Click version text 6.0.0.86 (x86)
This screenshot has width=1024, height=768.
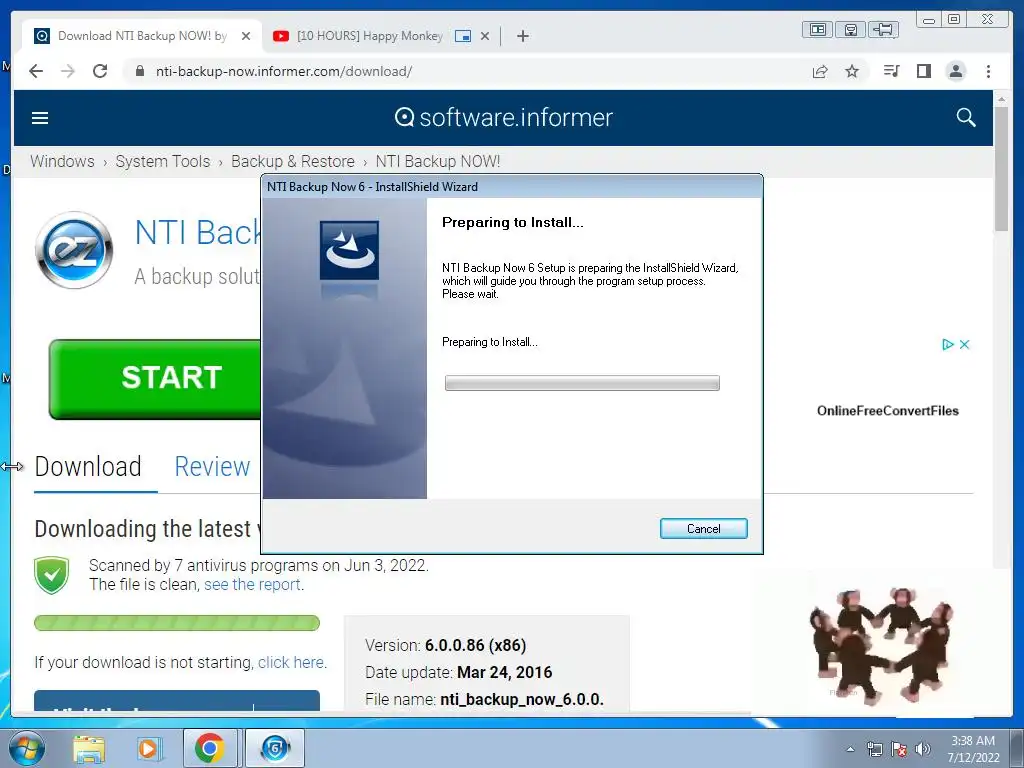coord(475,645)
